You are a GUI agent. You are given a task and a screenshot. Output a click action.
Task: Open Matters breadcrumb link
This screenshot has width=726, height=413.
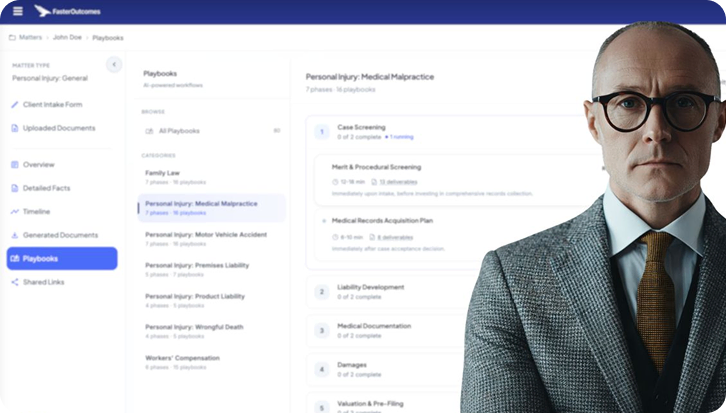pyautogui.click(x=30, y=38)
